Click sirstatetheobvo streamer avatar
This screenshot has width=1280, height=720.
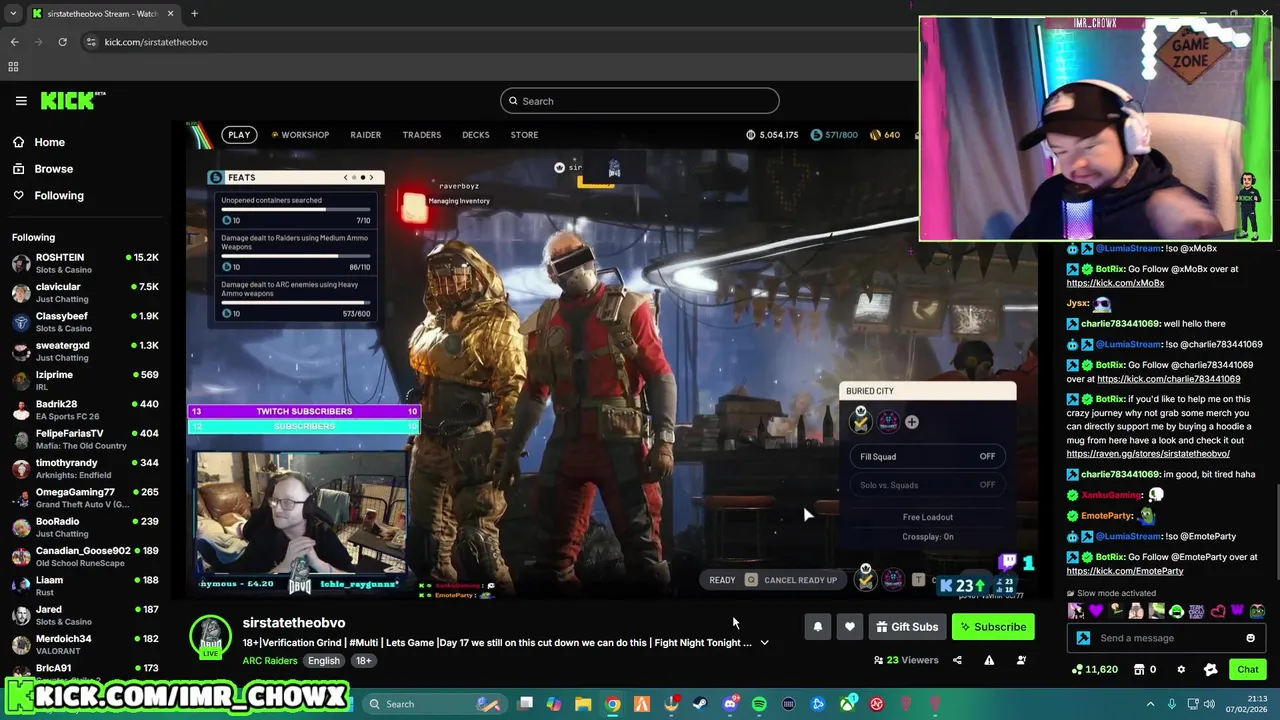click(x=210, y=636)
